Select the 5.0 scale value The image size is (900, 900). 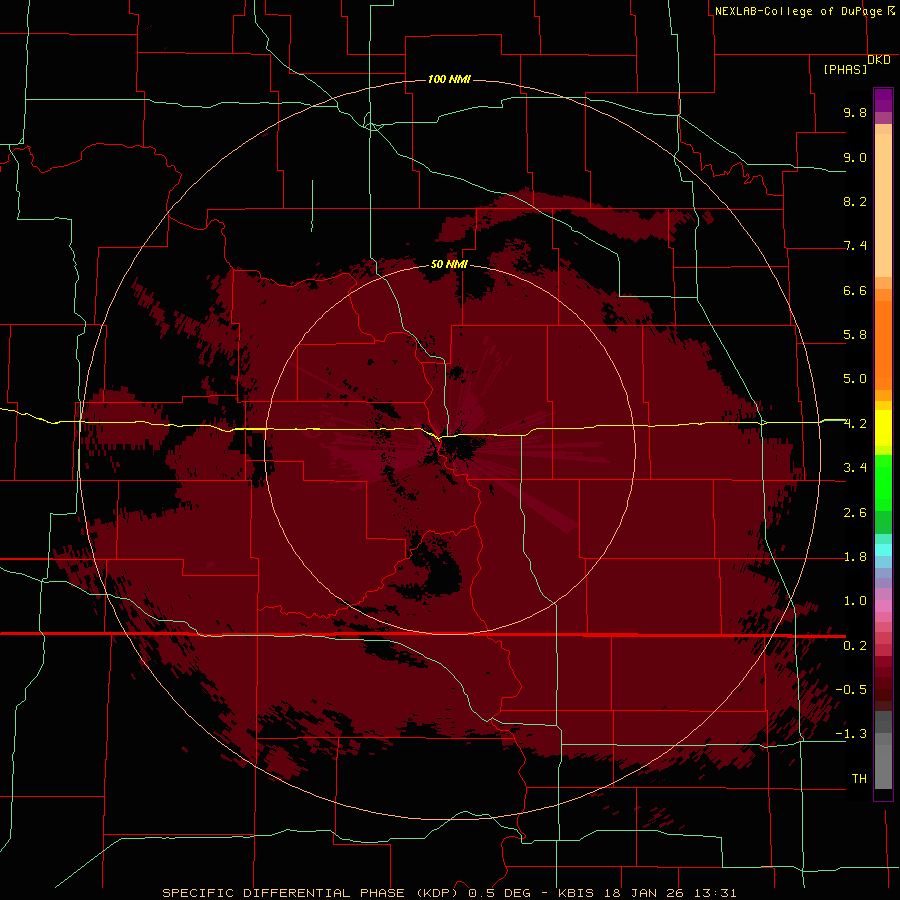855,379
